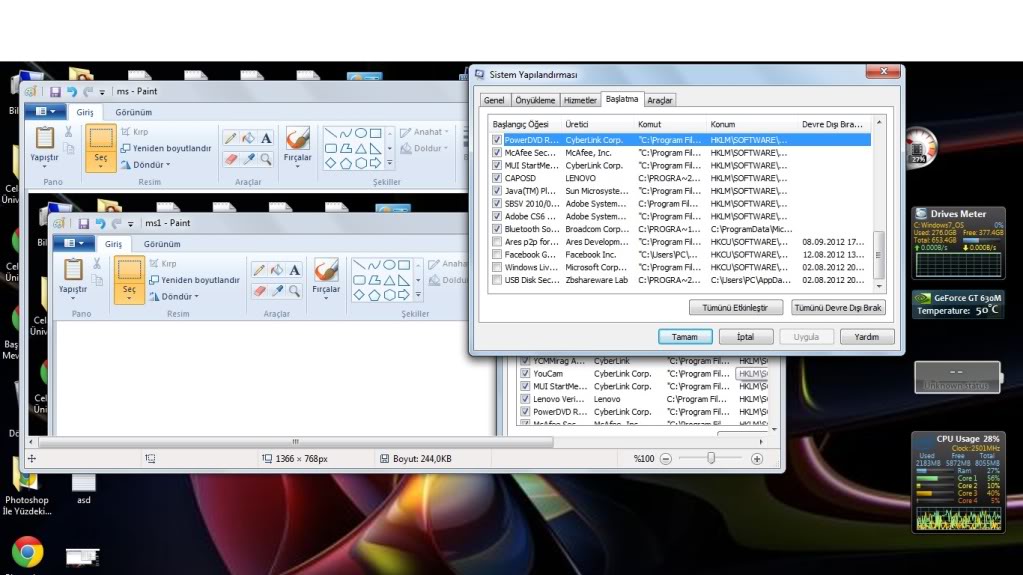
Task: Select Eraser tool in ms1 - Paint
Action: click(259, 290)
